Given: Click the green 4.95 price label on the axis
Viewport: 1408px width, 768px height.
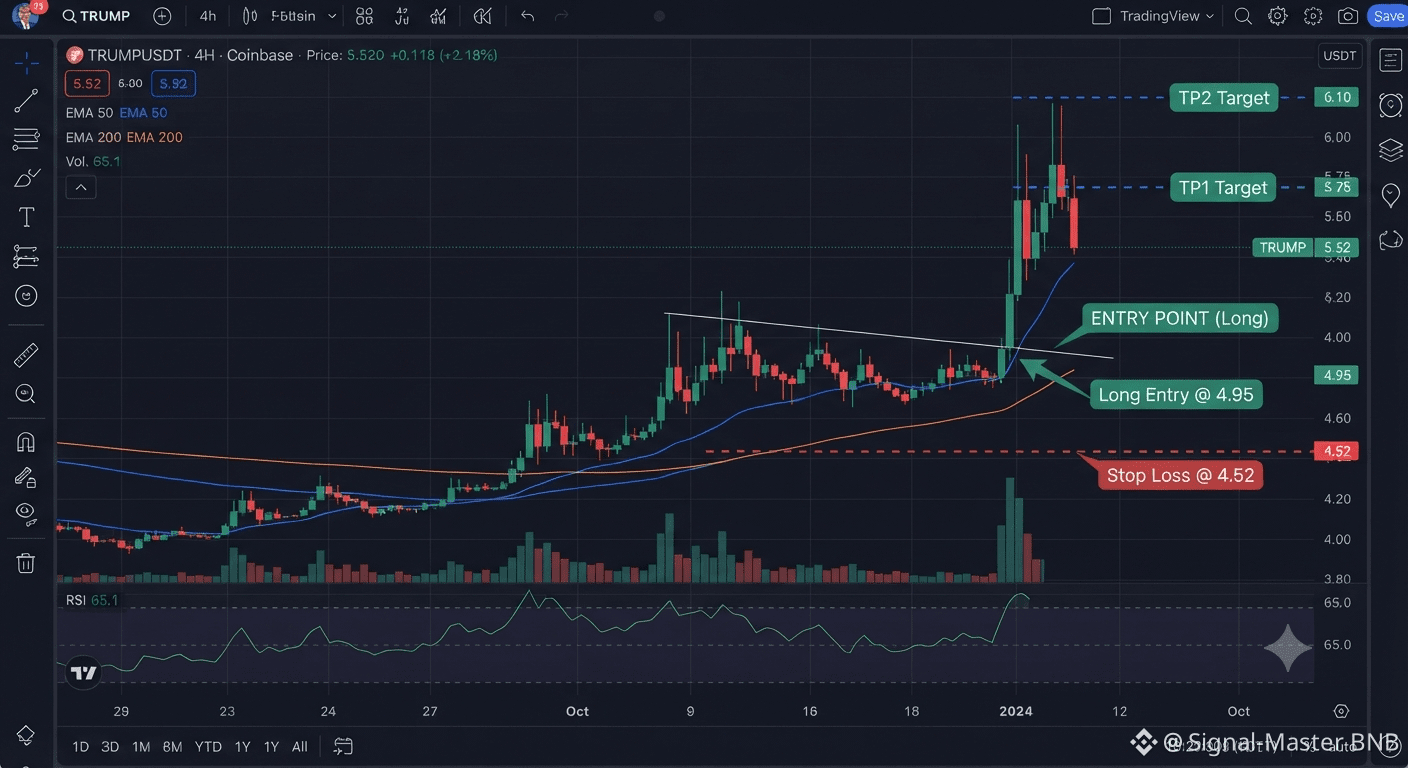Looking at the screenshot, I should (1337, 375).
